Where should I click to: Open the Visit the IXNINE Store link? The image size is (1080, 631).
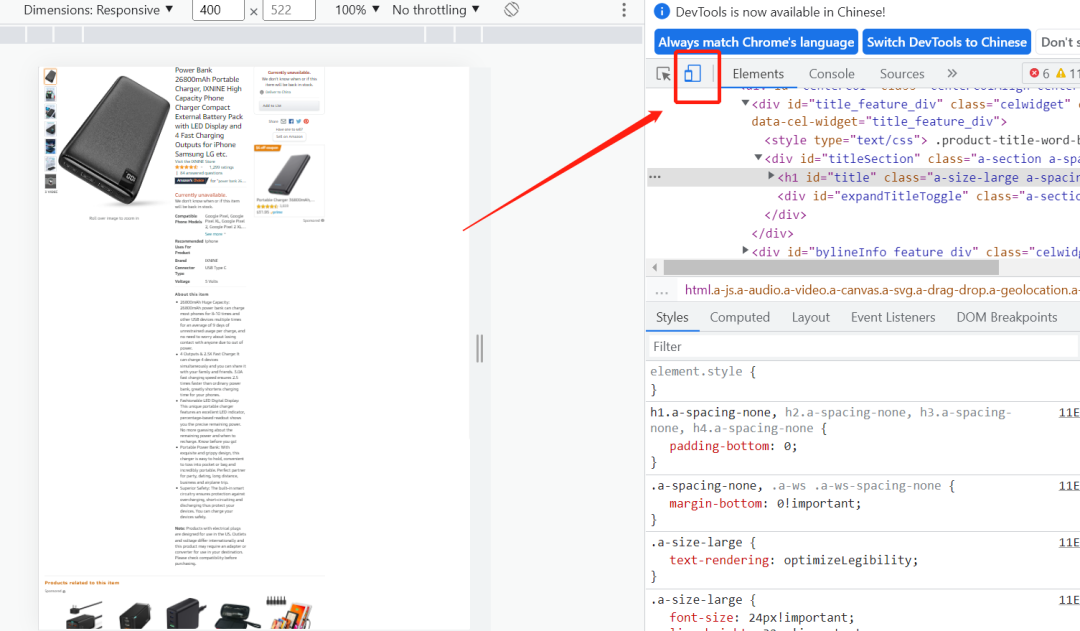pyautogui.click(x=195, y=161)
